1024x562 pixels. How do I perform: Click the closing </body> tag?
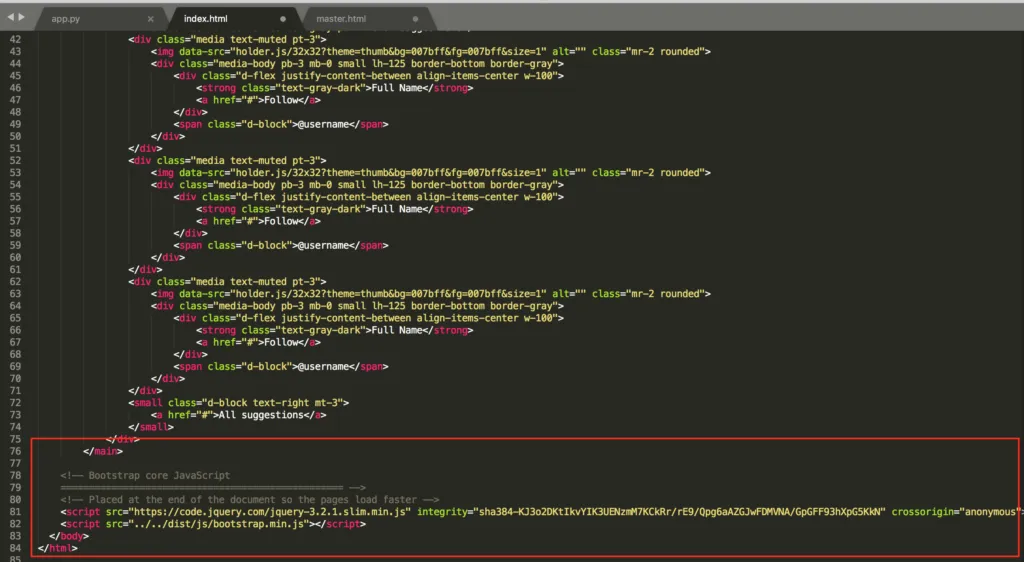69,537
